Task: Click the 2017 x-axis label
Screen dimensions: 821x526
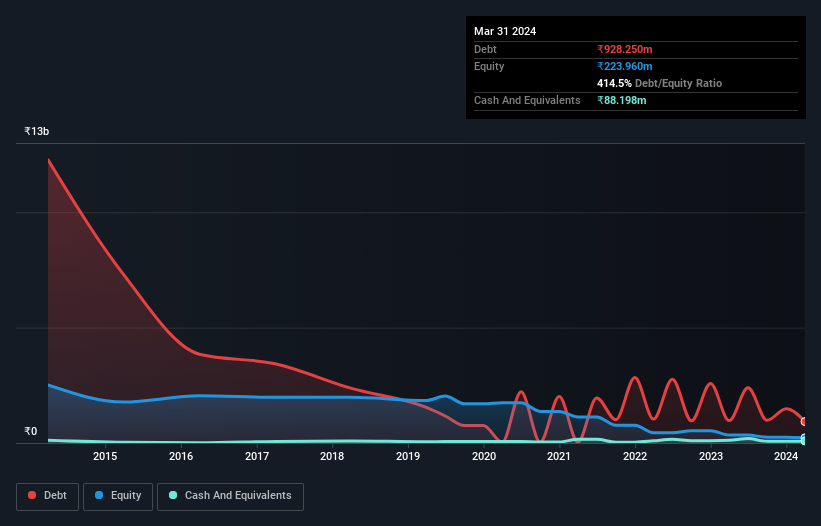Action: [257, 456]
